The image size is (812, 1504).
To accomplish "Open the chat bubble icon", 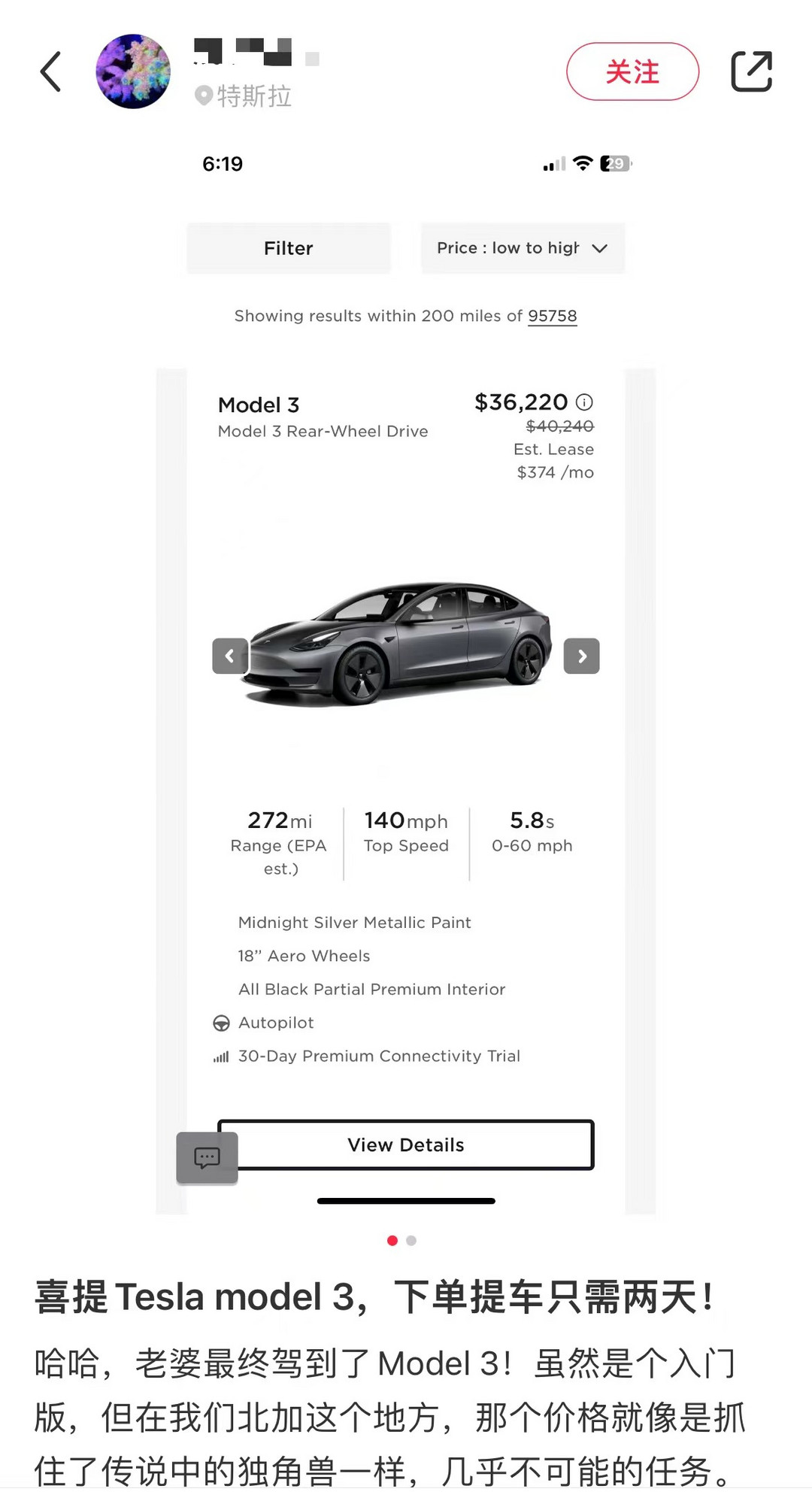I will point(207,1157).
